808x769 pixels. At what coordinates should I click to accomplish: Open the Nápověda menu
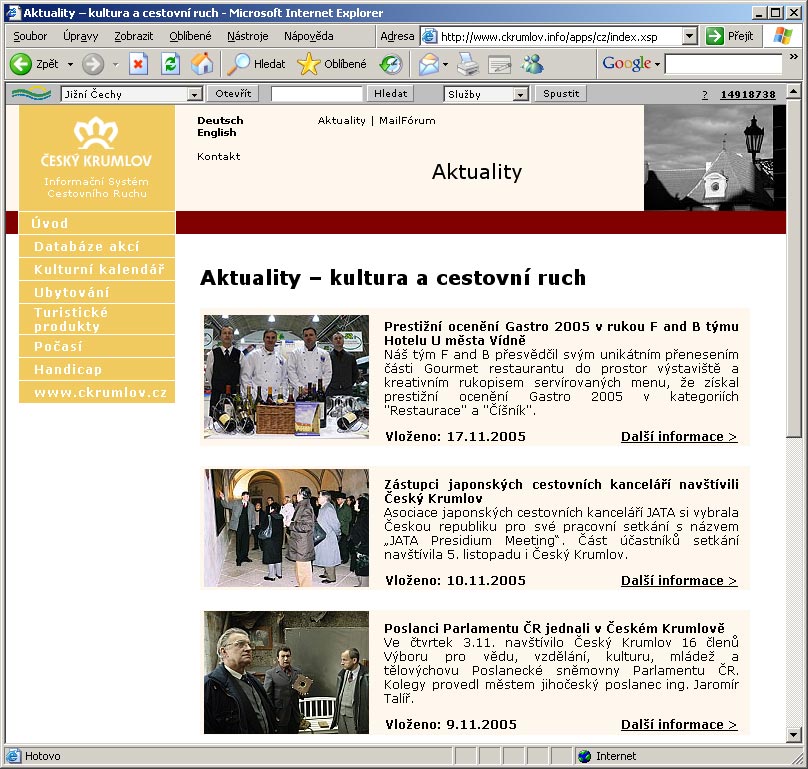click(309, 36)
